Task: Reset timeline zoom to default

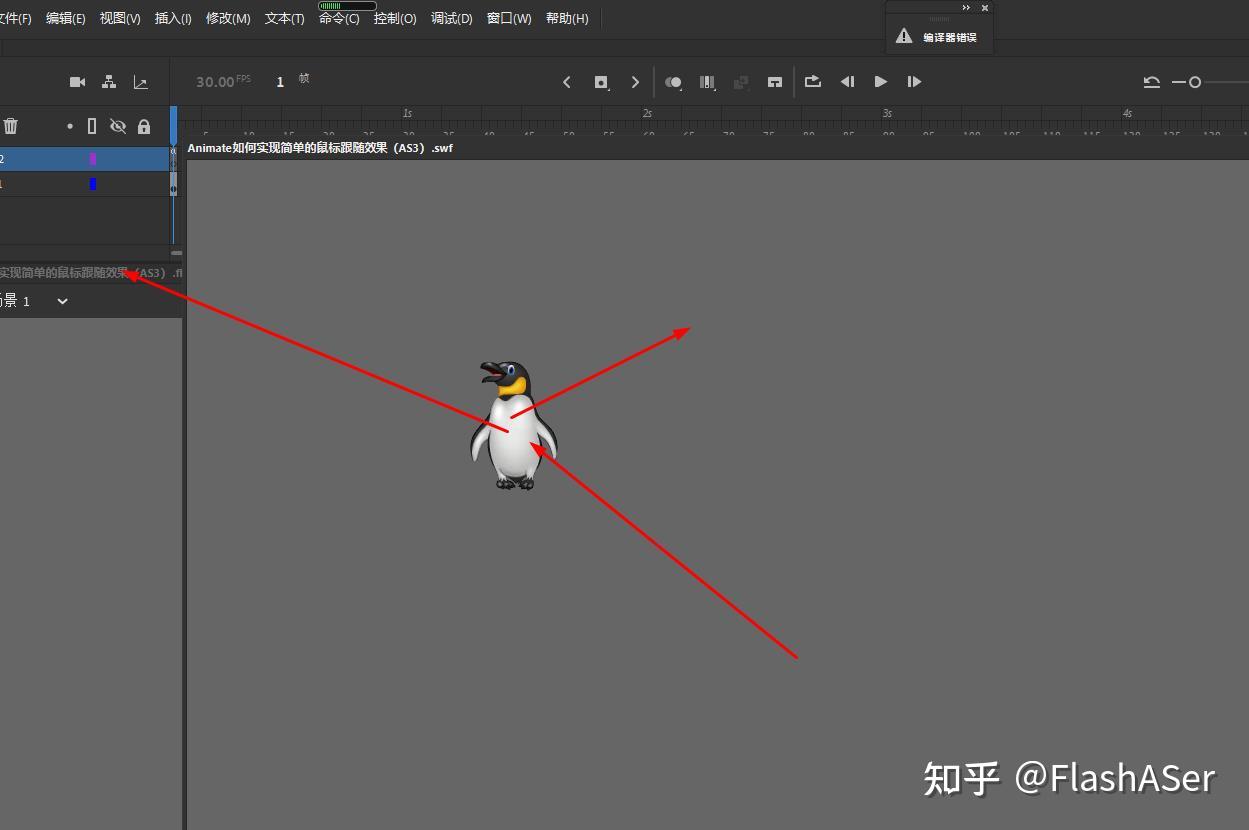Action: click(1152, 82)
